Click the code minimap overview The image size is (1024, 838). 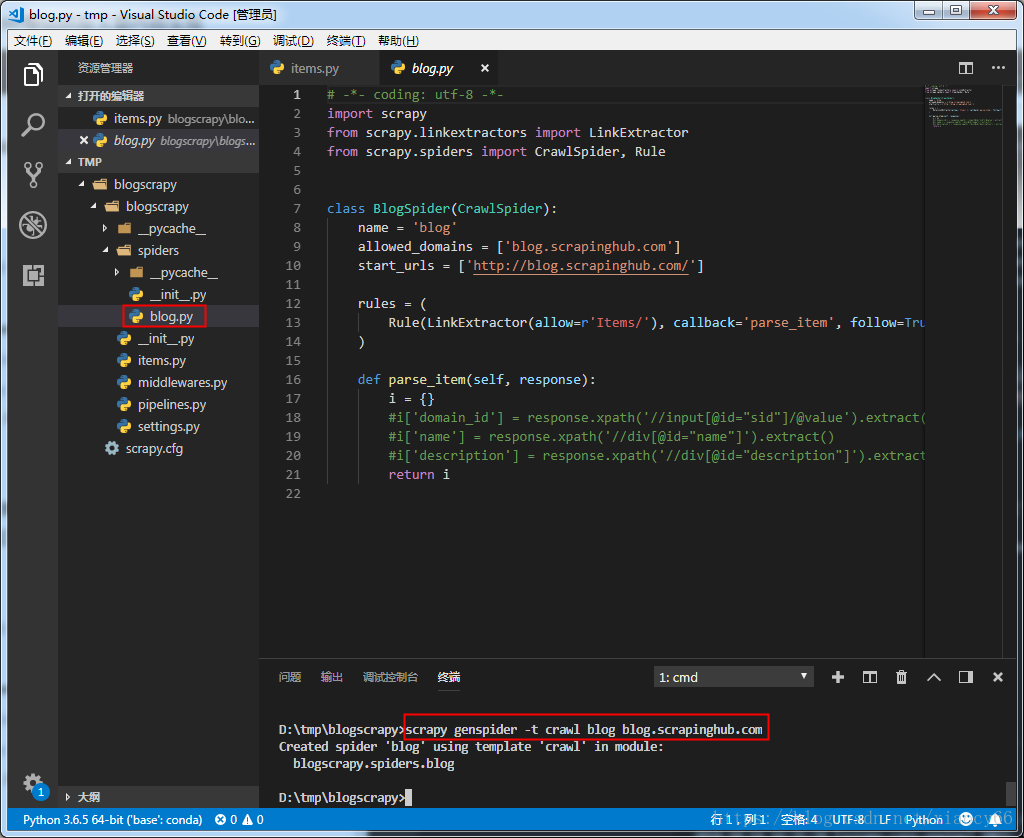963,106
